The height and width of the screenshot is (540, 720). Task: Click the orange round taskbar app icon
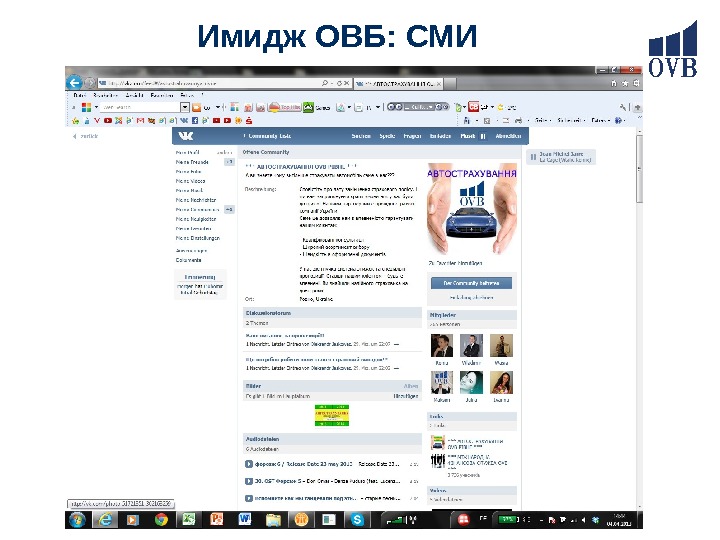click(301, 520)
